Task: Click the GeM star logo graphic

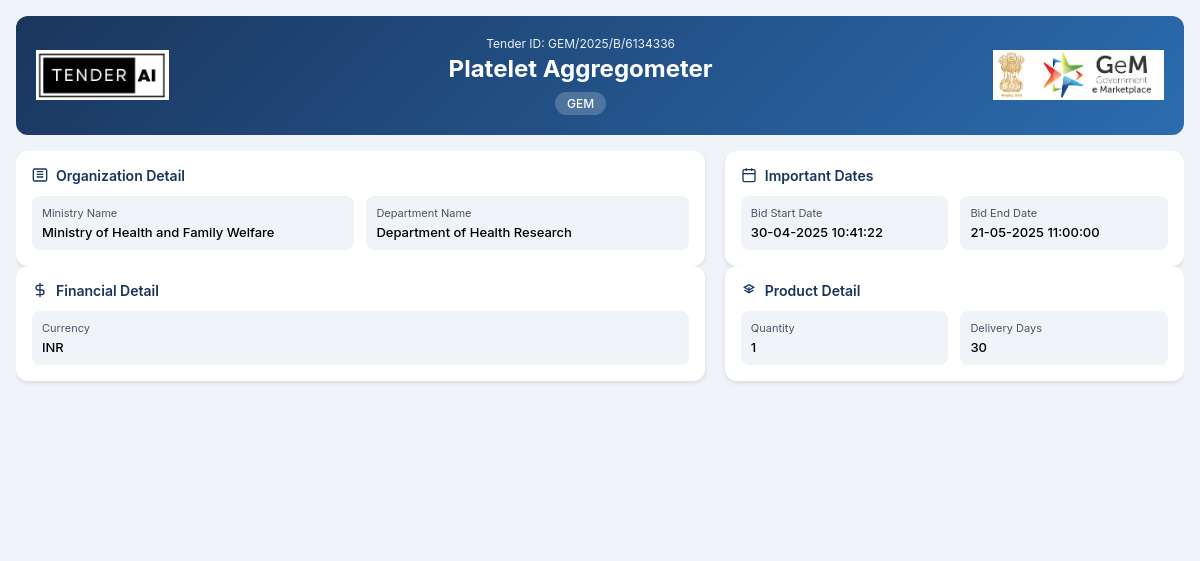Action: point(1063,75)
